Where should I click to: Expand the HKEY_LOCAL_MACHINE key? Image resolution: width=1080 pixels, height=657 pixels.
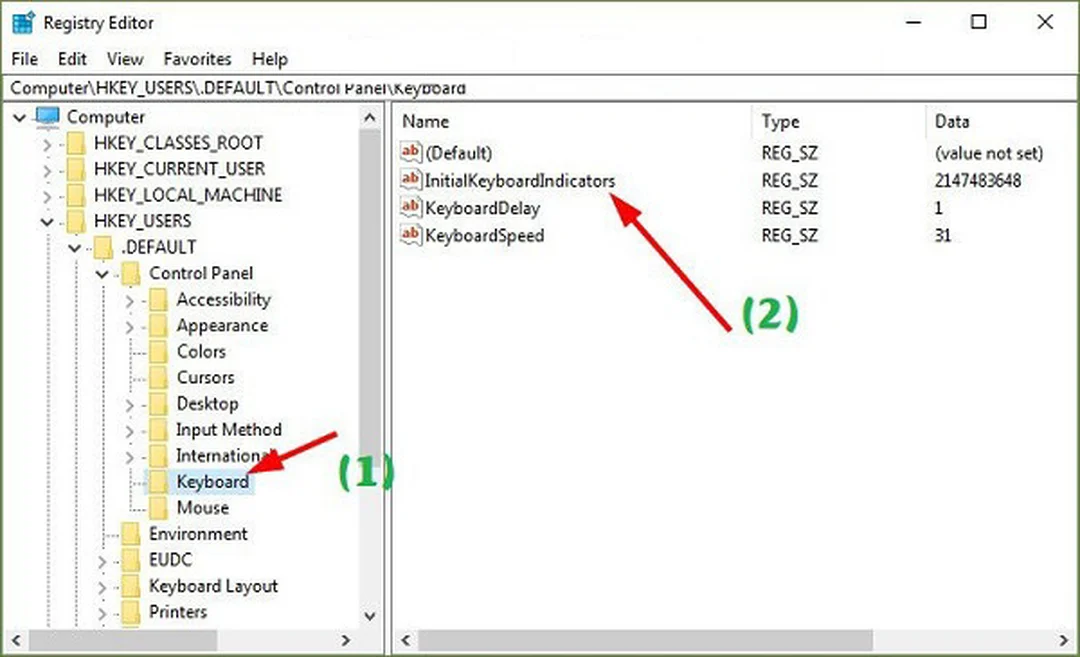pos(47,196)
